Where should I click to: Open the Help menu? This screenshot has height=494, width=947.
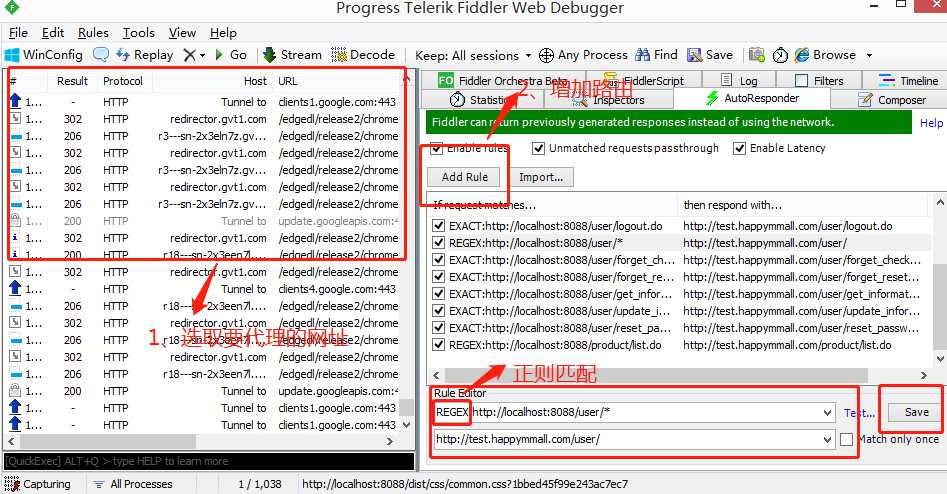(x=223, y=33)
